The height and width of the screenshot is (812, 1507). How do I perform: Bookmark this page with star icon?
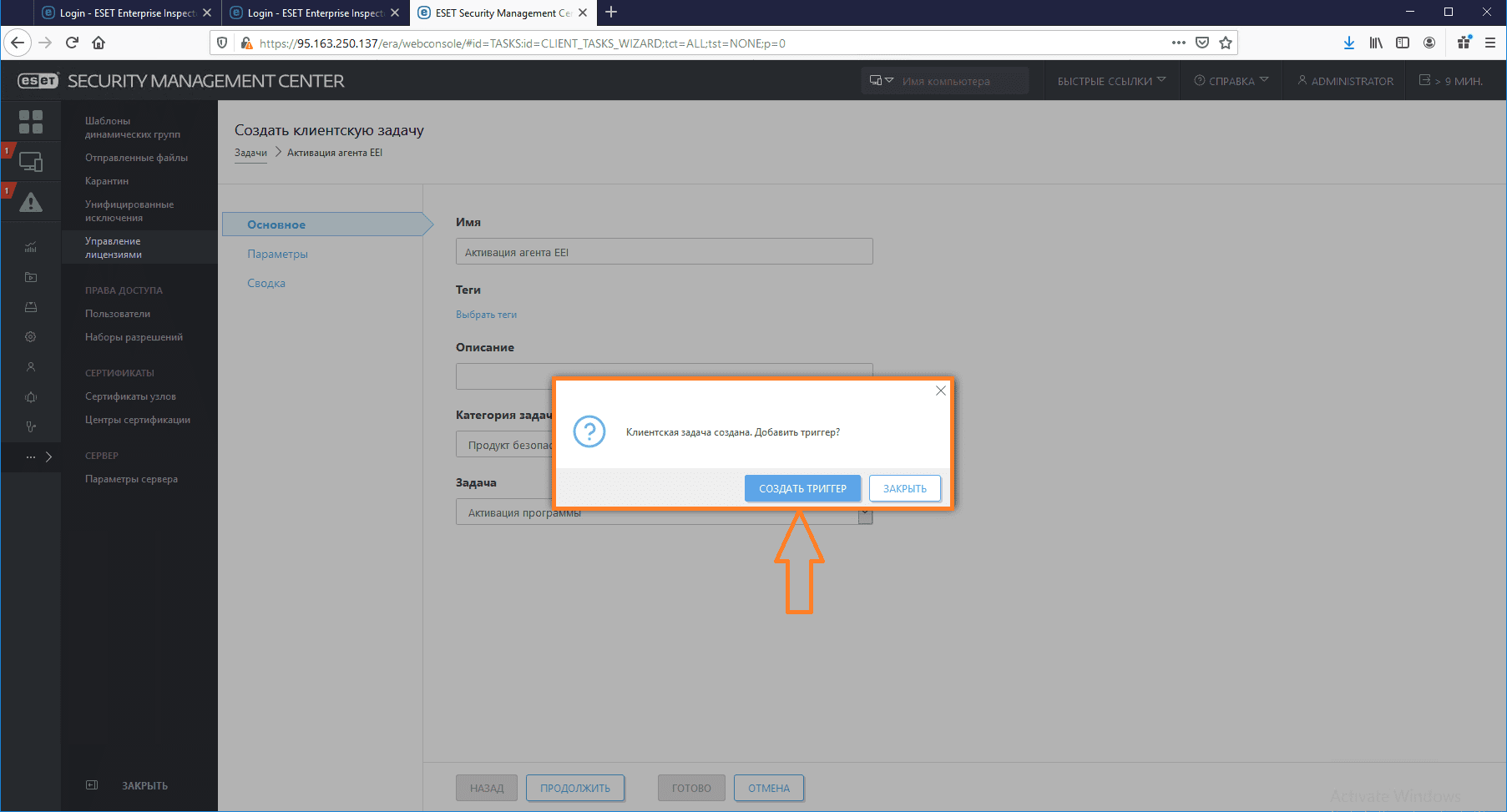[x=1226, y=43]
